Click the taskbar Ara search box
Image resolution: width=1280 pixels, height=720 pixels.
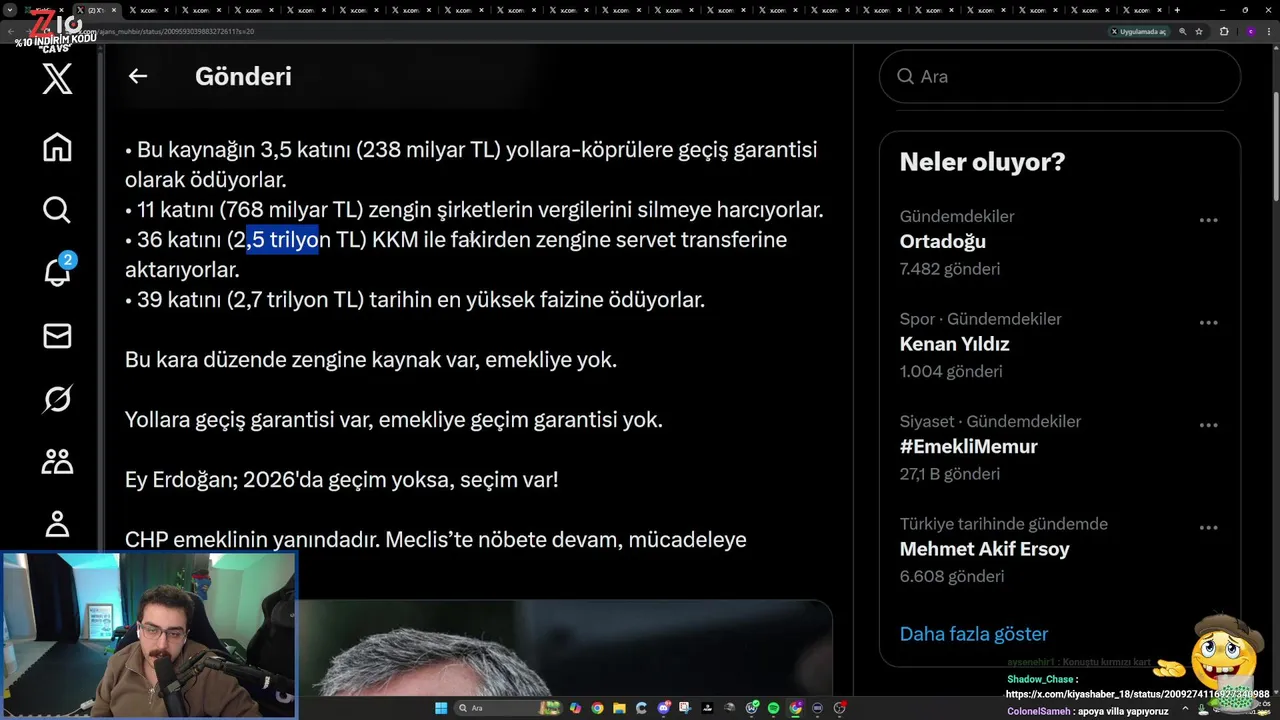click(508, 708)
